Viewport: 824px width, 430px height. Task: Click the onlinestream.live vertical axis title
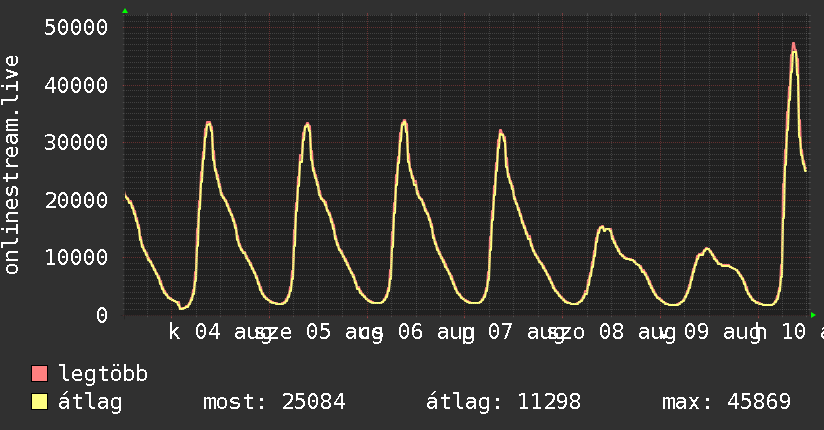click(11, 165)
